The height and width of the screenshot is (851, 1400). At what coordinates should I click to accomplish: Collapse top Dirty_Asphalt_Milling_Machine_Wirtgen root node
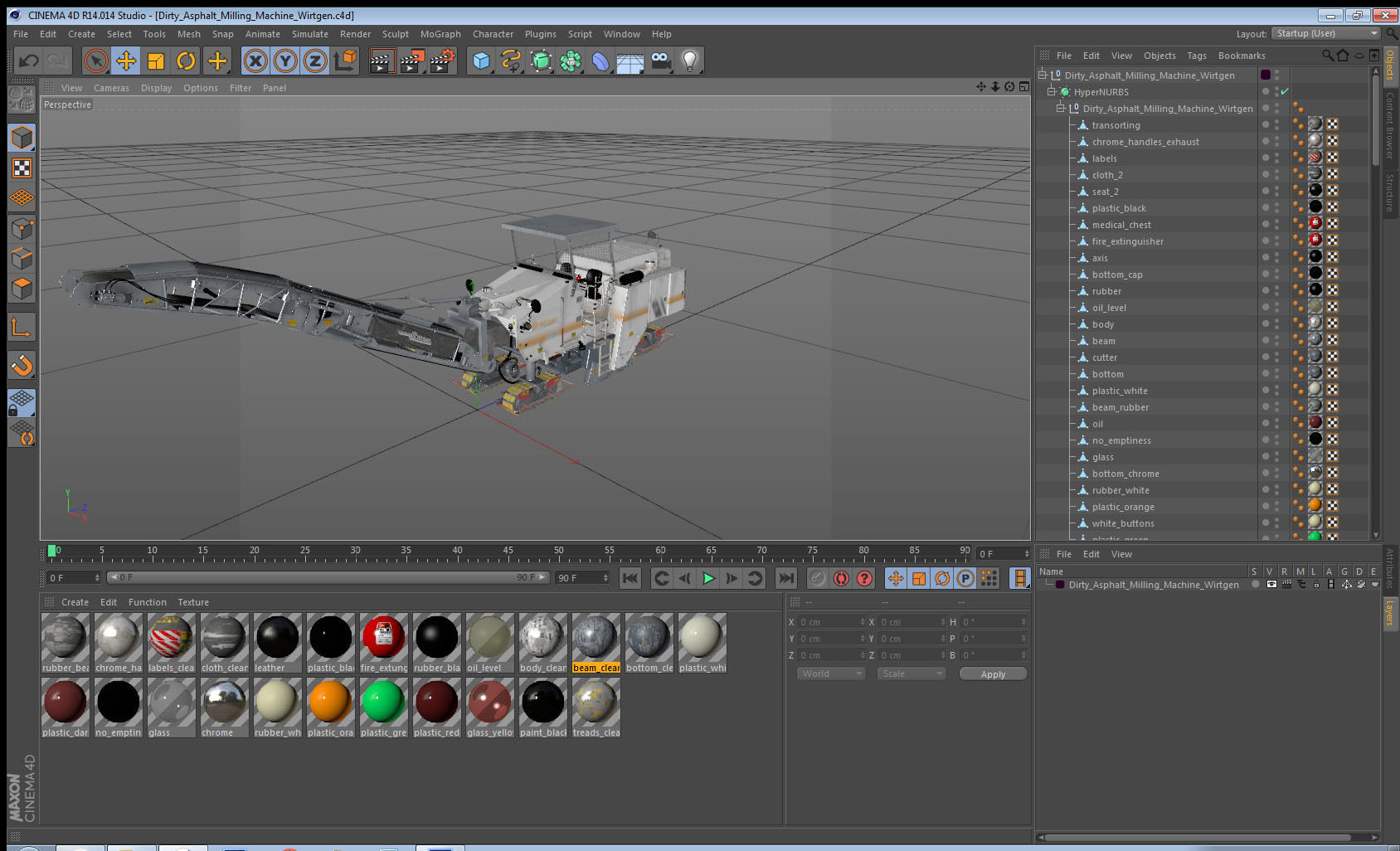[x=1042, y=75]
